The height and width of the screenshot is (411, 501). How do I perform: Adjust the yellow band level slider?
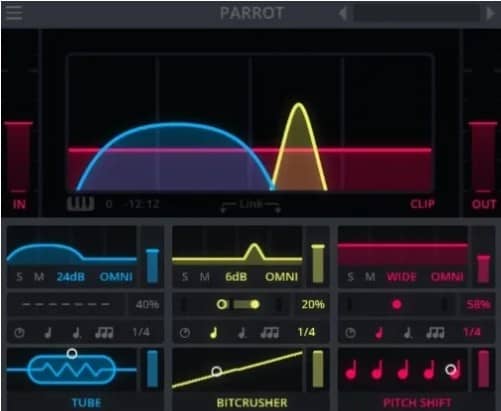click(318, 263)
